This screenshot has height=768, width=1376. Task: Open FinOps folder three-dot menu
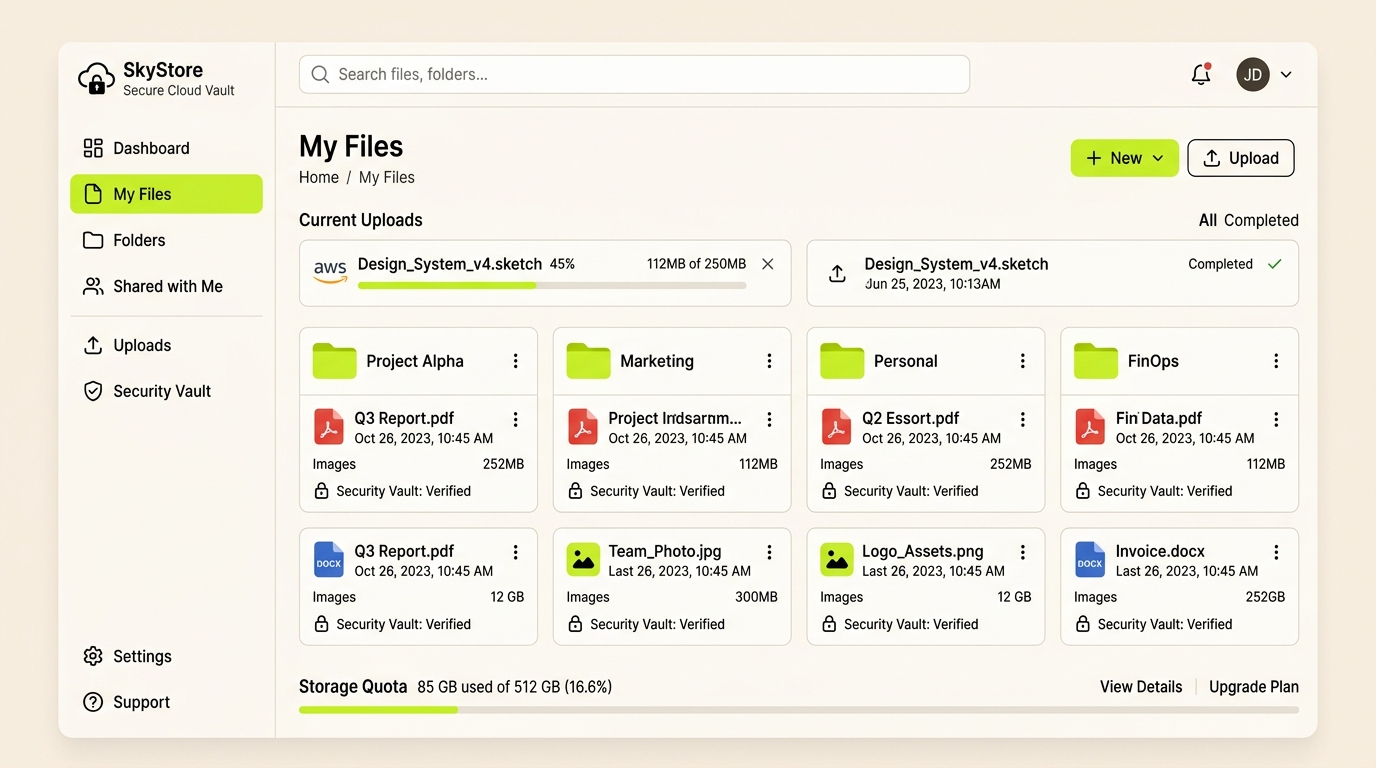coord(1277,361)
